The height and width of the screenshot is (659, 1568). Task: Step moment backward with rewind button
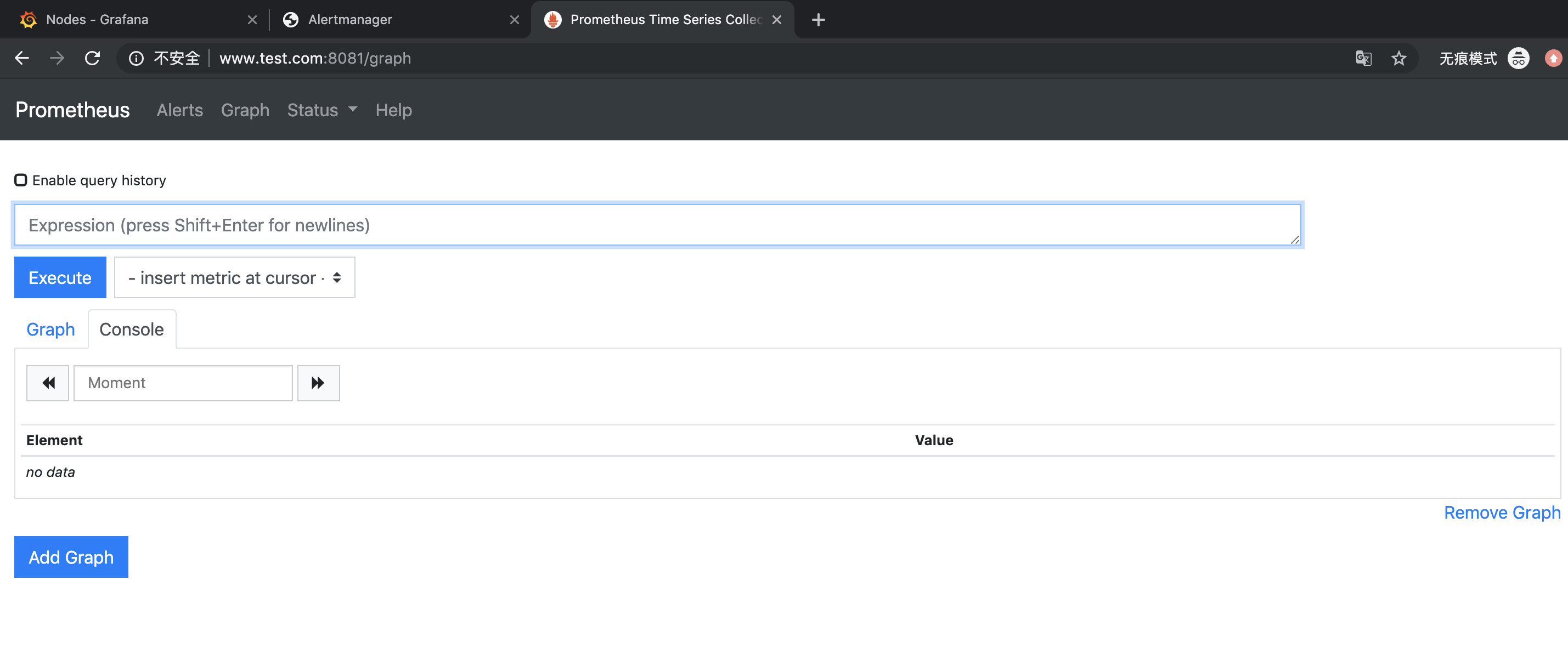pyautogui.click(x=48, y=383)
